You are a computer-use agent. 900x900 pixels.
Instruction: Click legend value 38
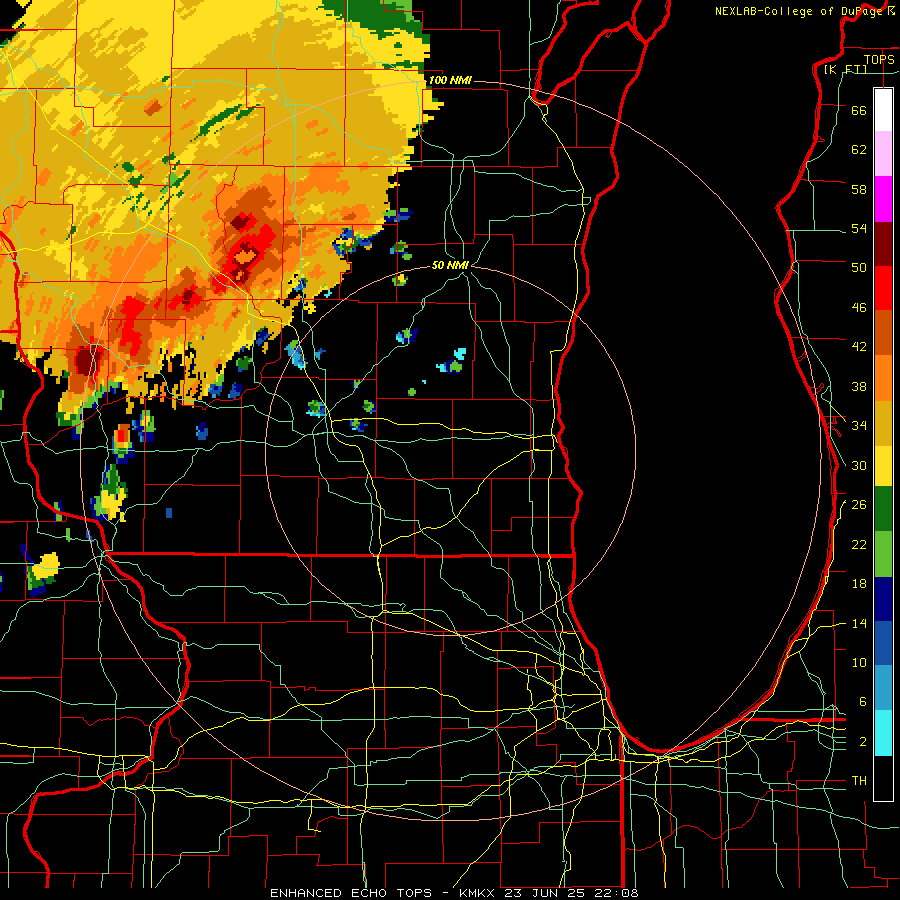click(859, 386)
